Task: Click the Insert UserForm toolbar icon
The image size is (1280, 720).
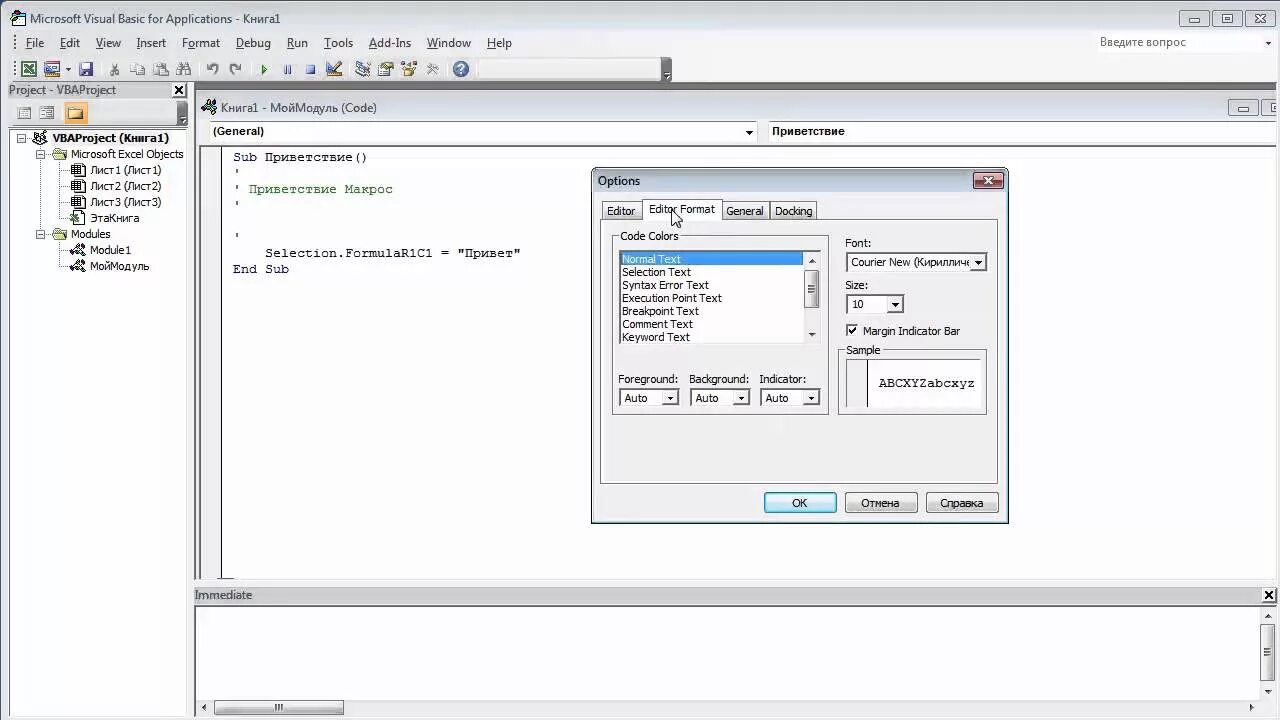Action: click(x=52, y=69)
